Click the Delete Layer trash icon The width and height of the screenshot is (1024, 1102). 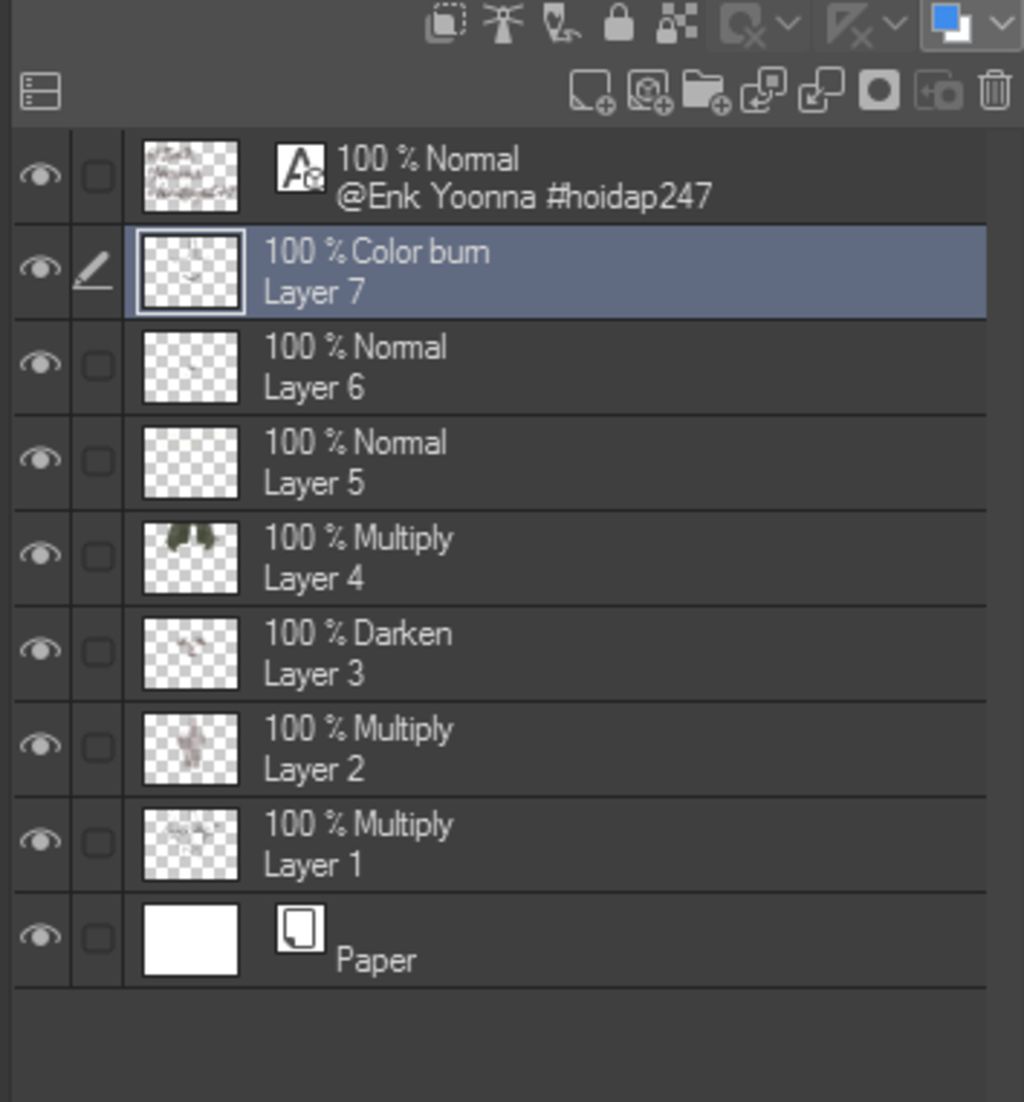(994, 91)
